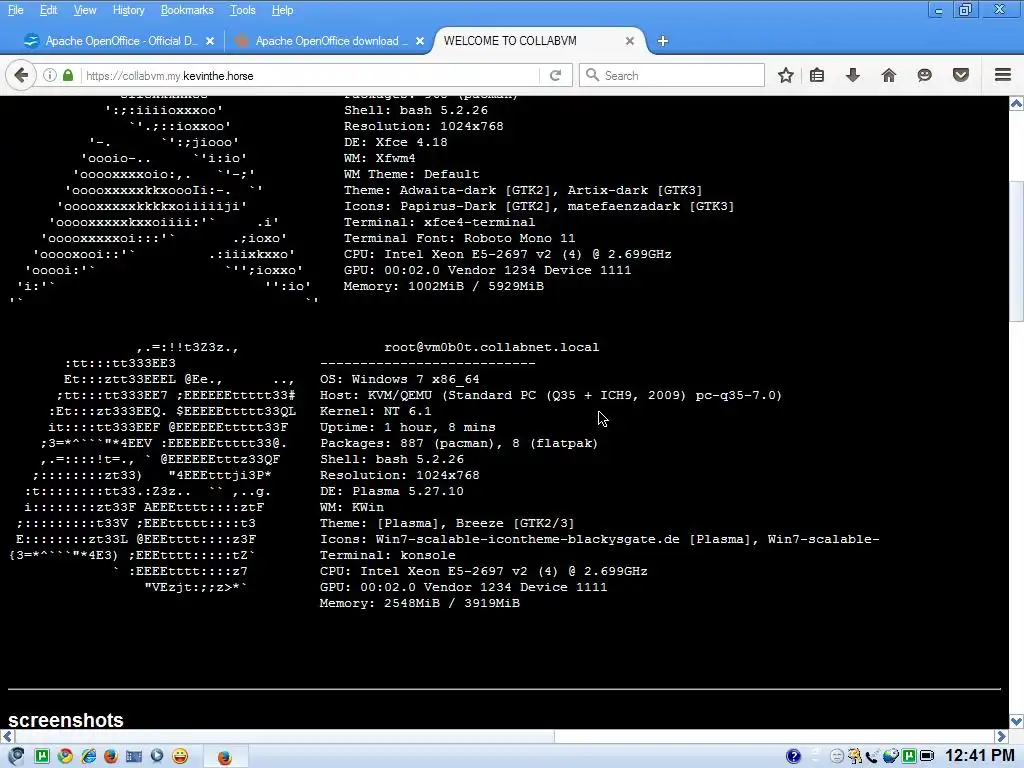Click the green padlock security icon

click(x=68, y=75)
